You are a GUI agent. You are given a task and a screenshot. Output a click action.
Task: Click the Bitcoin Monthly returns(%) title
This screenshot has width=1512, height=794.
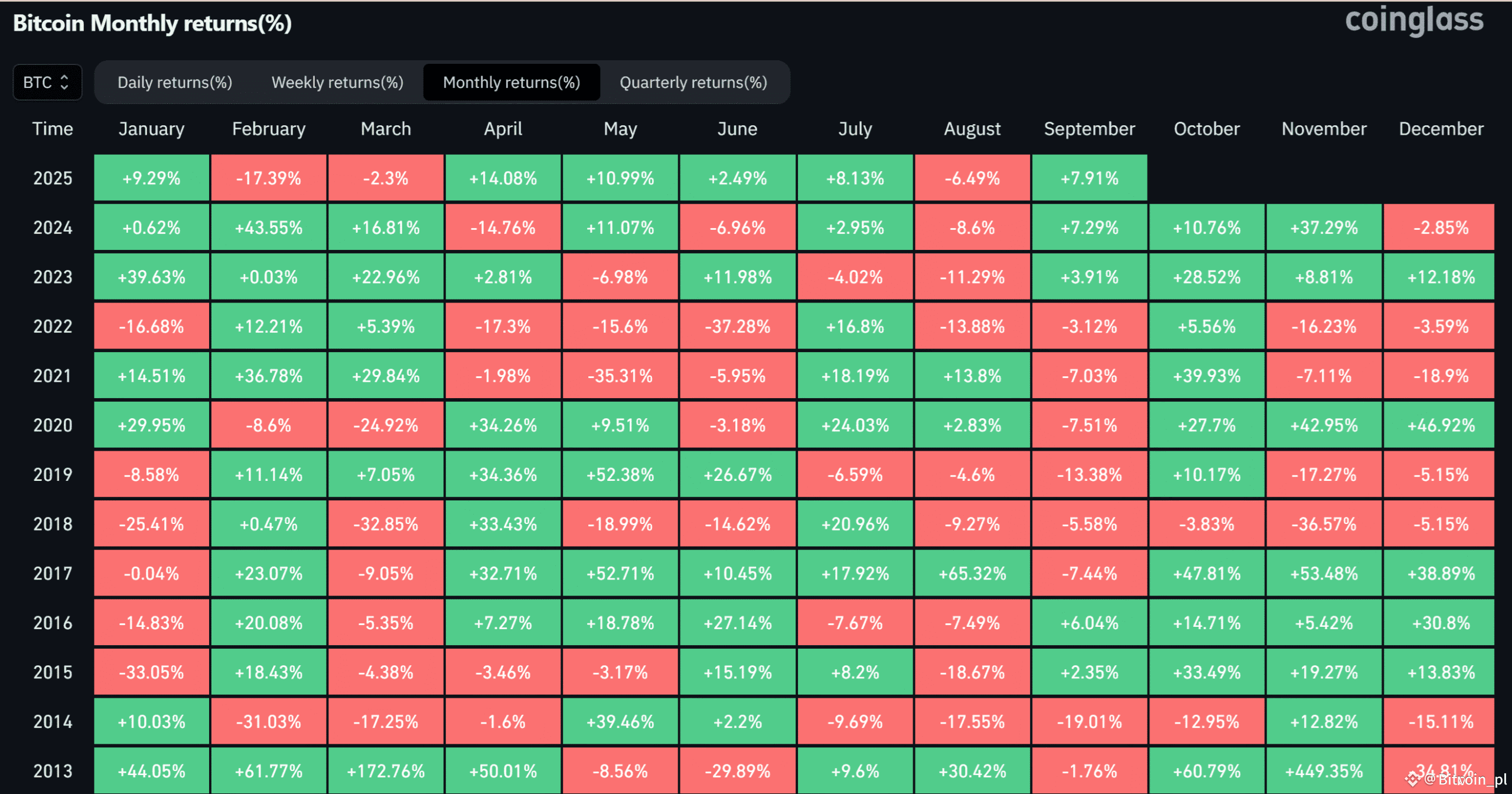click(x=152, y=24)
